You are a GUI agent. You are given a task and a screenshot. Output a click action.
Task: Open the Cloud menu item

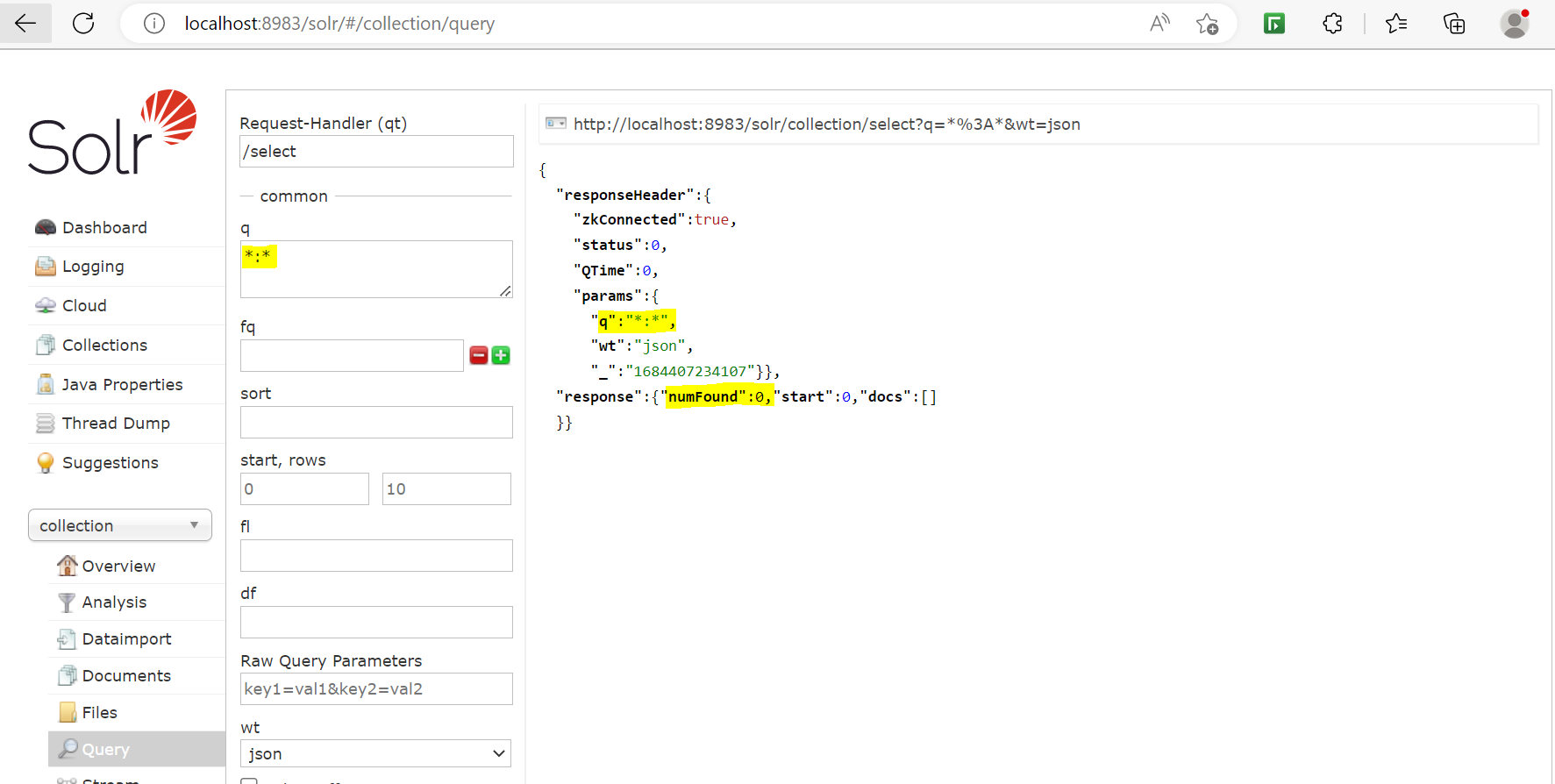click(x=84, y=306)
